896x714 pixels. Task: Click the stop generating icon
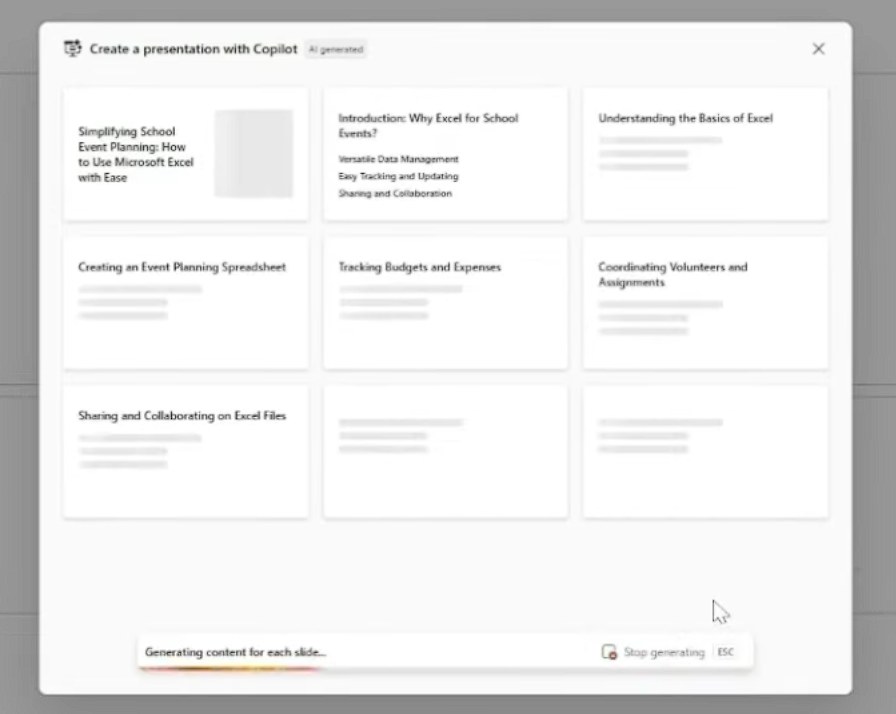click(609, 652)
